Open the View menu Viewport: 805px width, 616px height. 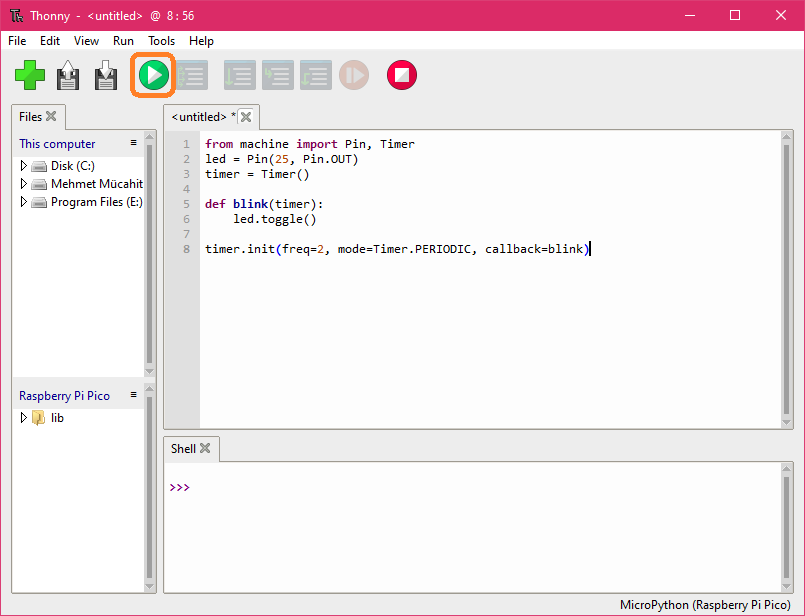pos(86,41)
